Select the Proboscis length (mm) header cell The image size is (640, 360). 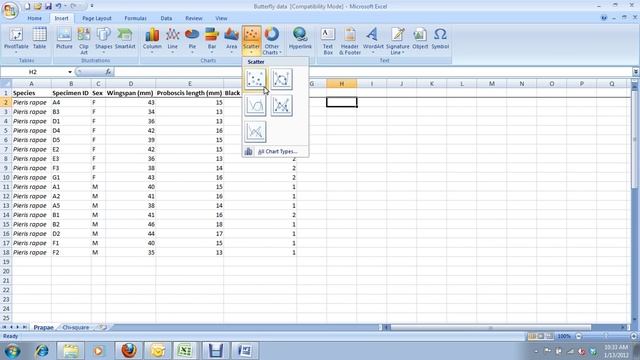click(189, 93)
